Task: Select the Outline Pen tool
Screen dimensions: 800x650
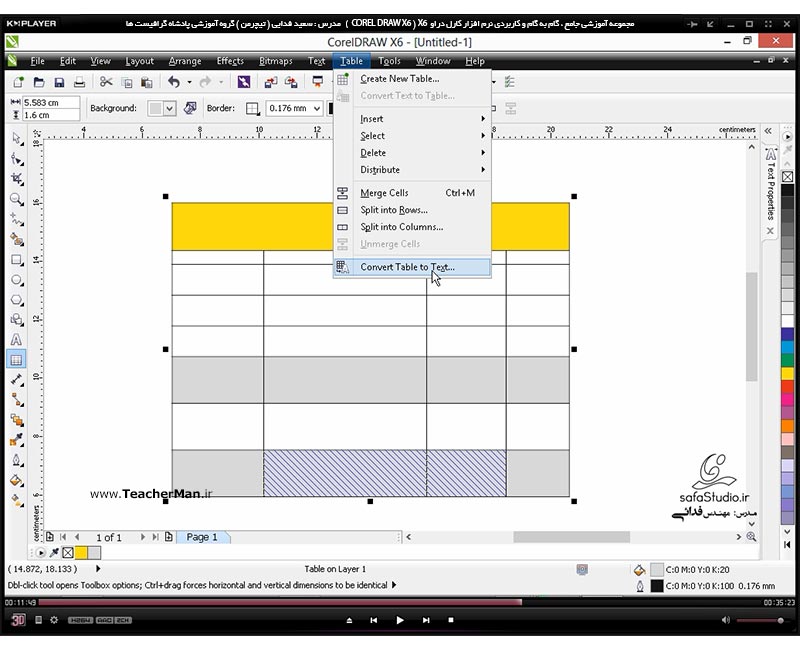Action: pyautogui.click(x=17, y=460)
